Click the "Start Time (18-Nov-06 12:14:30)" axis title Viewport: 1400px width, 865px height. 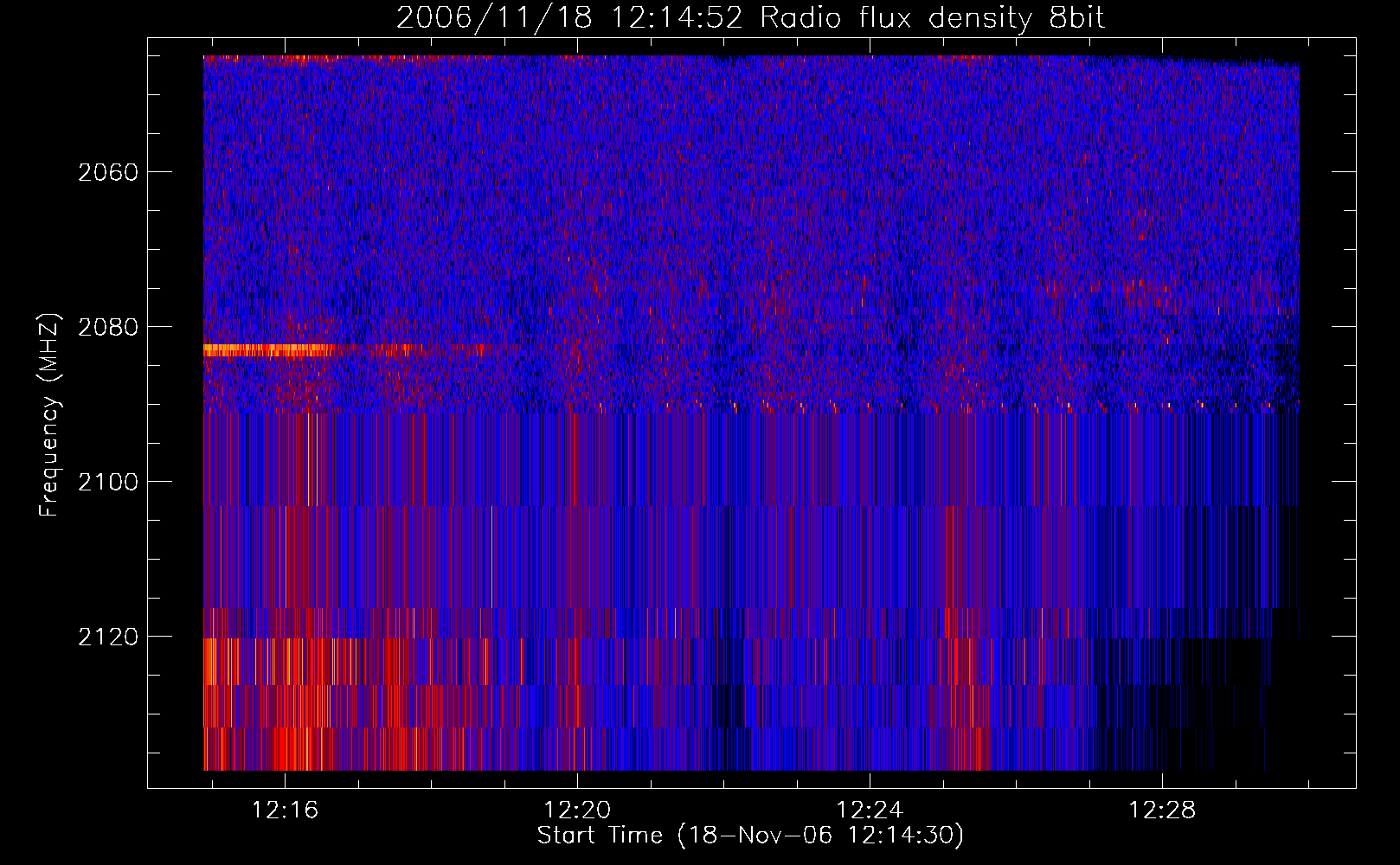click(750, 836)
